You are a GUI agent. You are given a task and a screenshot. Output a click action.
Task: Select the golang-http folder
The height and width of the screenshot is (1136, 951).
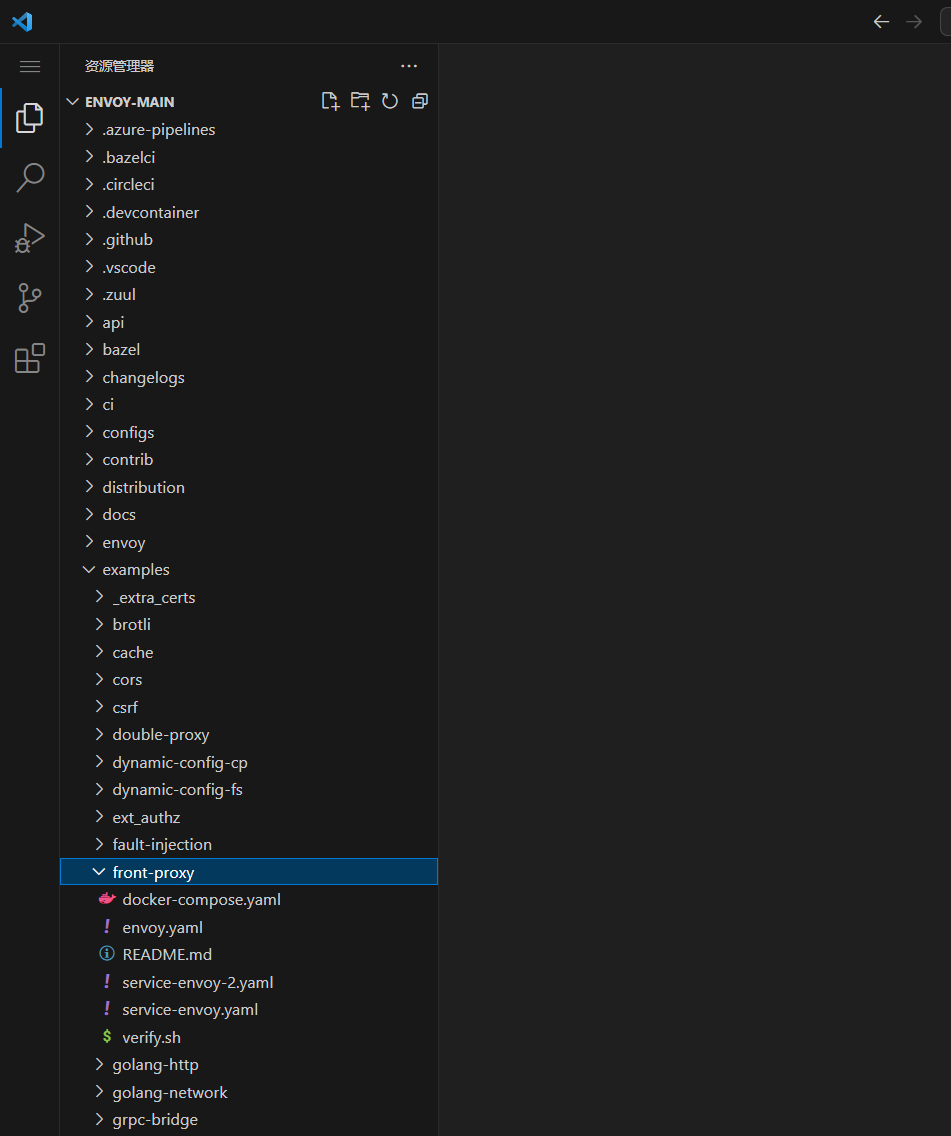249,1064
